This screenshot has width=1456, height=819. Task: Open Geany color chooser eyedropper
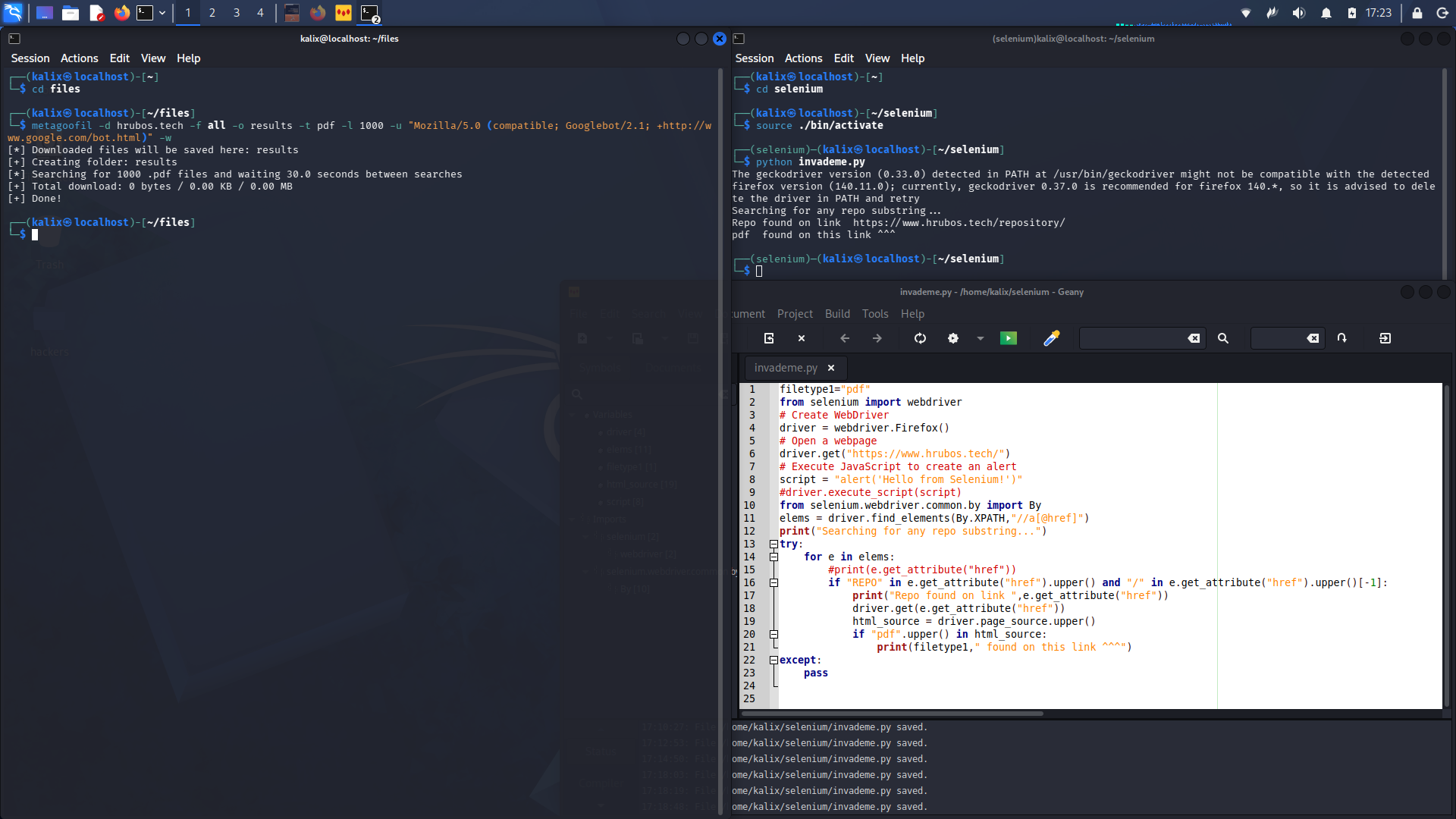click(1051, 338)
